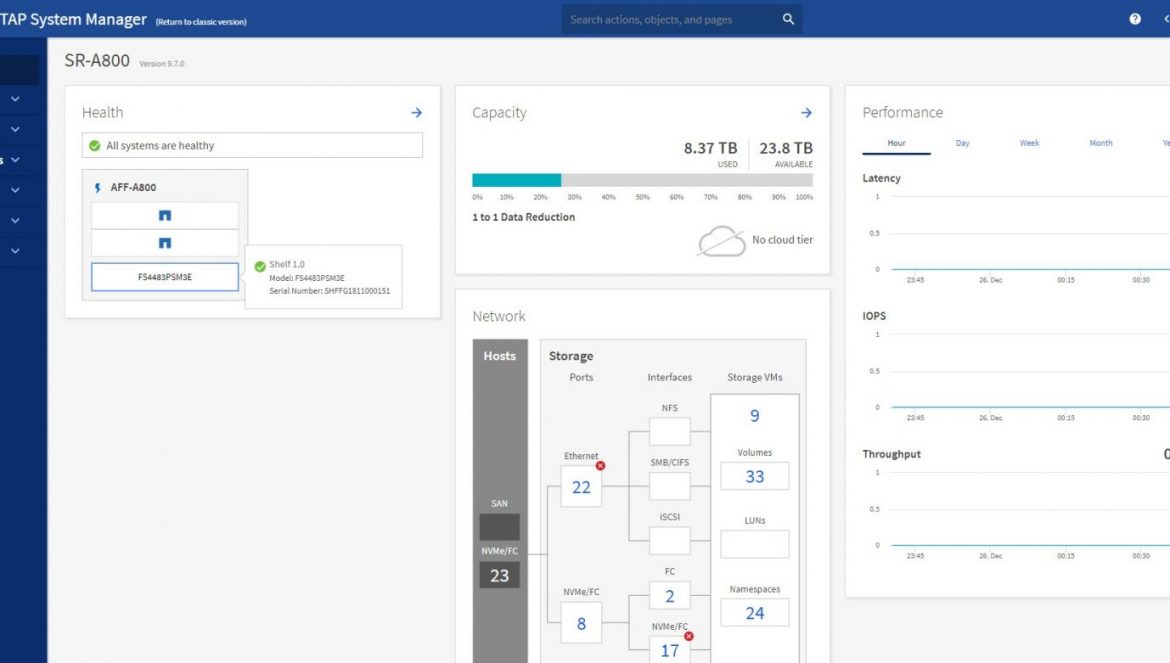Open the NVMe/FC hosts count 23

(499, 576)
